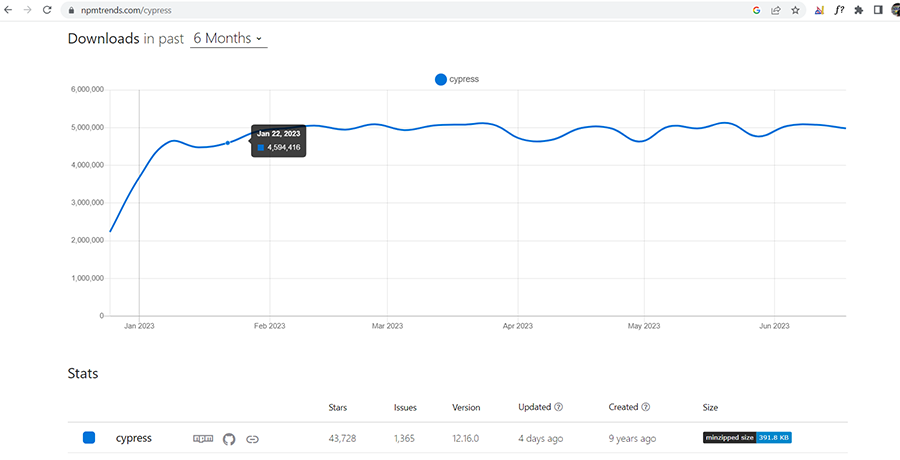The width and height of the screenshot is (900, 460).
Task: Click the tooltip date Jan 22, 2023
Action: pos(278,133)
